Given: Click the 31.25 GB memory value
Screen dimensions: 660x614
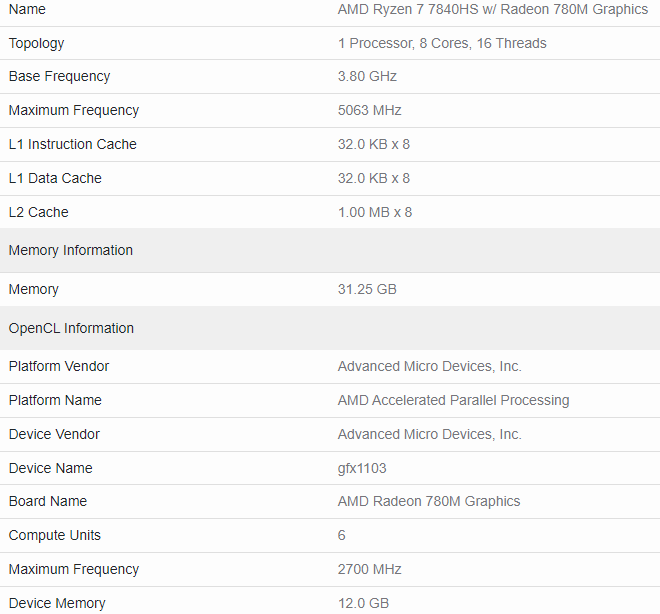Looking at the screenshot, I should (367, 290).
